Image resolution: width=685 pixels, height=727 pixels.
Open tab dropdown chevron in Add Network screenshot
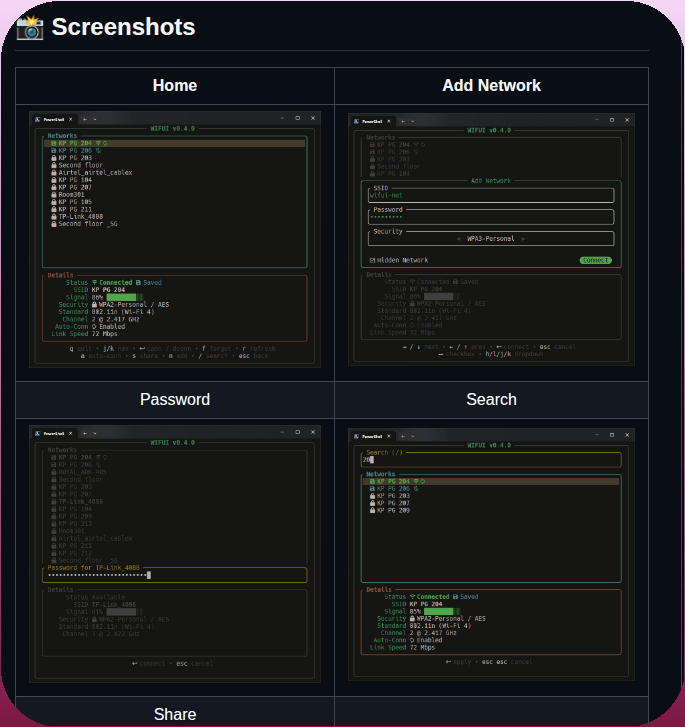click(x=413, y=121)
